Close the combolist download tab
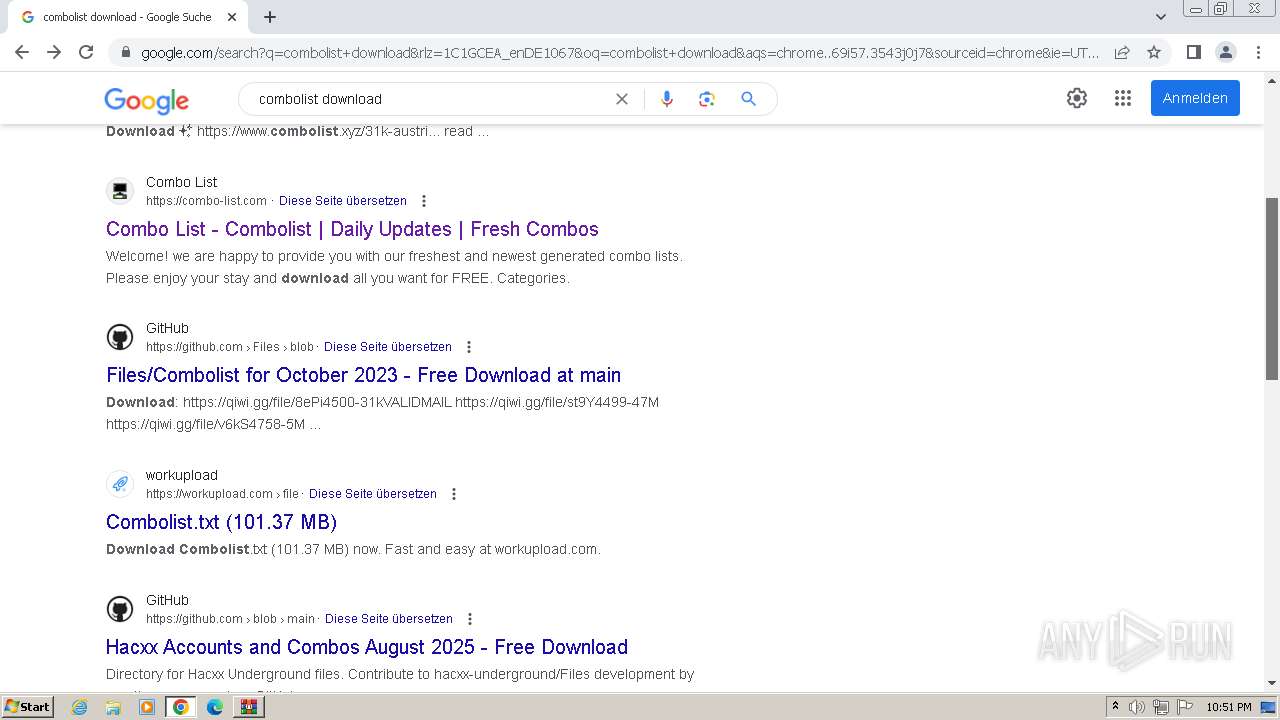The width and height of the screenshot is (1280, 720). [232, 17]
